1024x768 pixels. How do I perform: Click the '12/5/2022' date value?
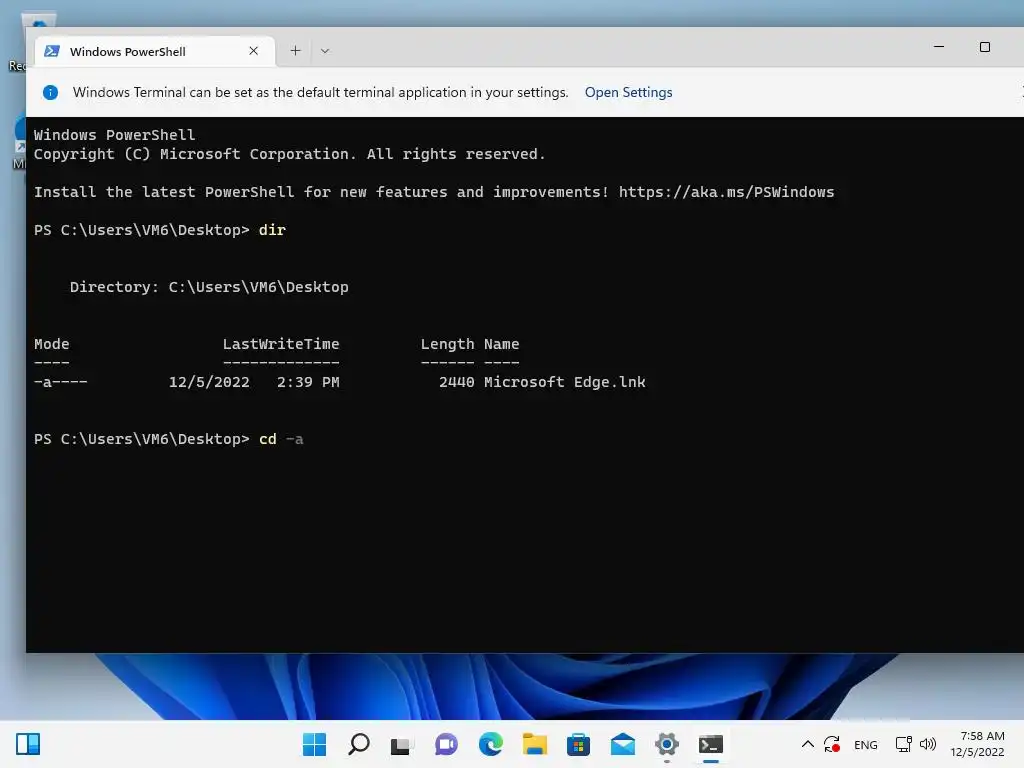[x=209, y=382]
